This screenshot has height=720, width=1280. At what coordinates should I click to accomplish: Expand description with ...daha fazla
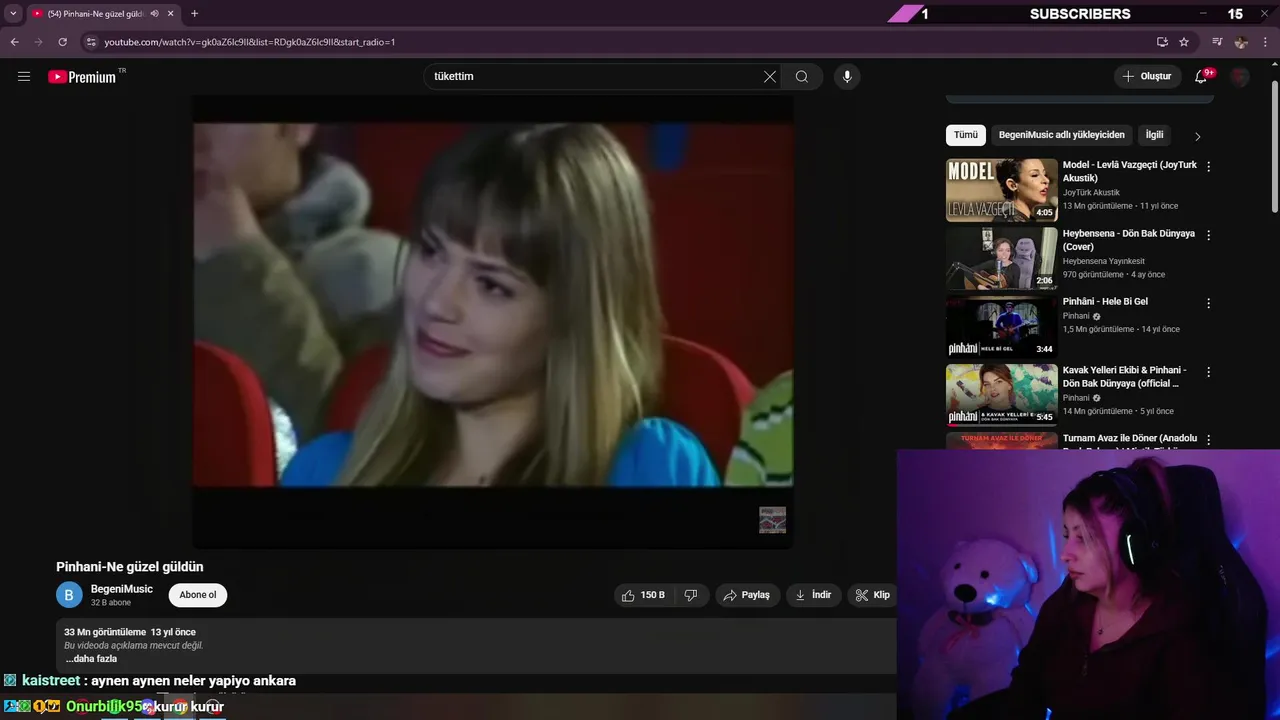91,659
